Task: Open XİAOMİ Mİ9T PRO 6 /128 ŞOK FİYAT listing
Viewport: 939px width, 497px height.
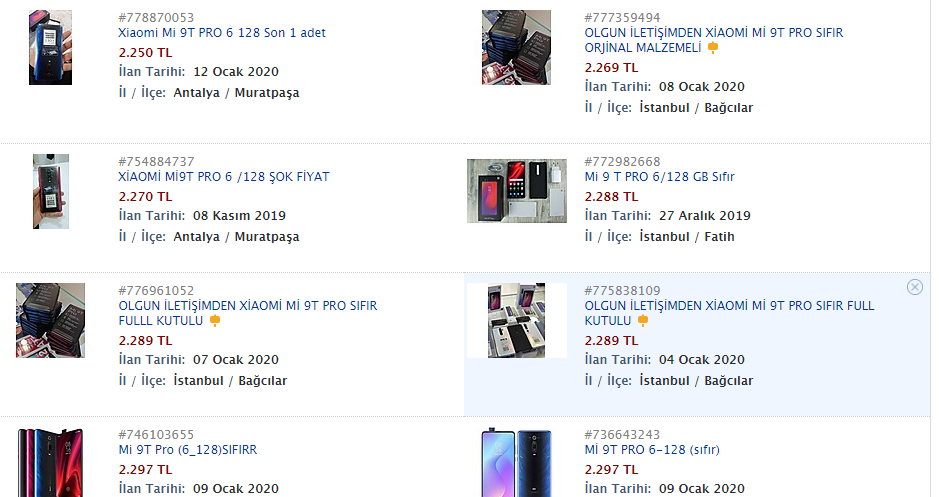Action: pyautogui.click(x=224, y=177)
